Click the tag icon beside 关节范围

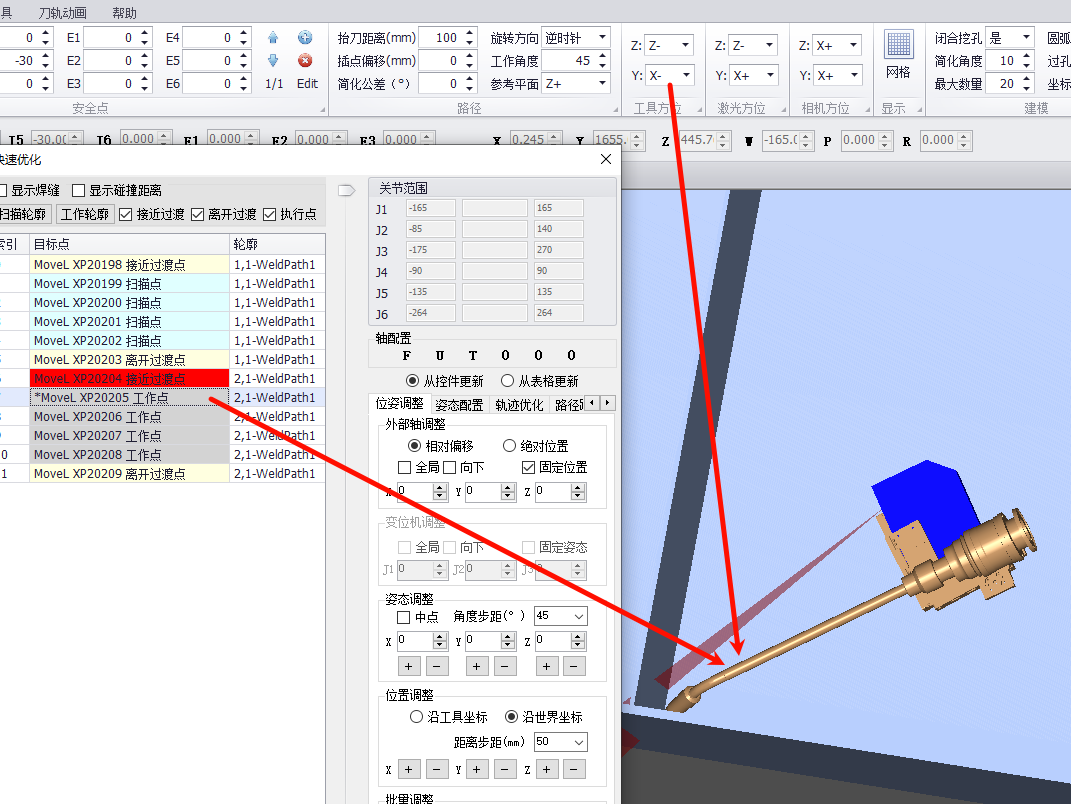pyautogui.click(x=347, y=189)
